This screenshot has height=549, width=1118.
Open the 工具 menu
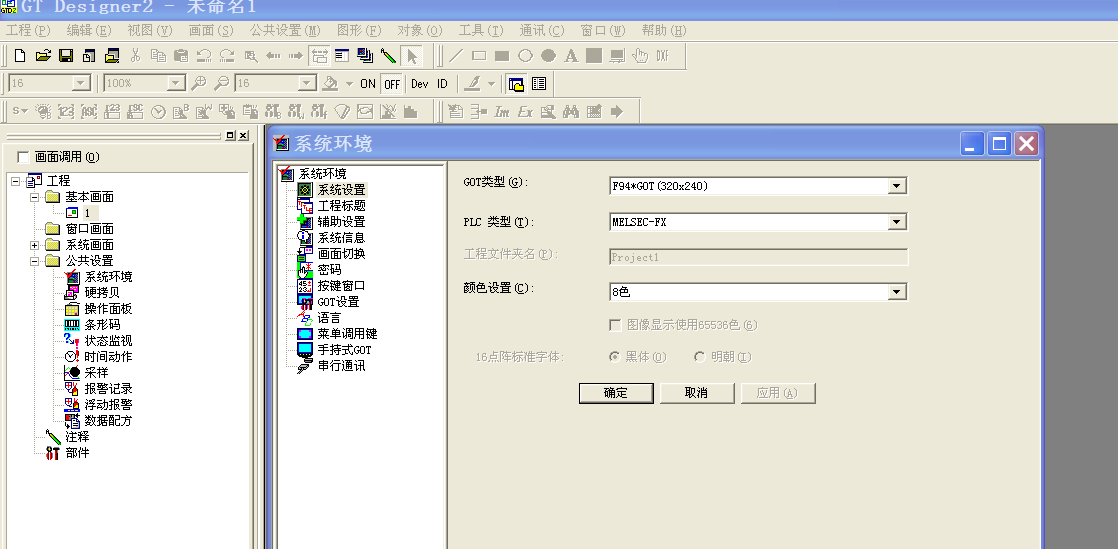click(480, 31)
